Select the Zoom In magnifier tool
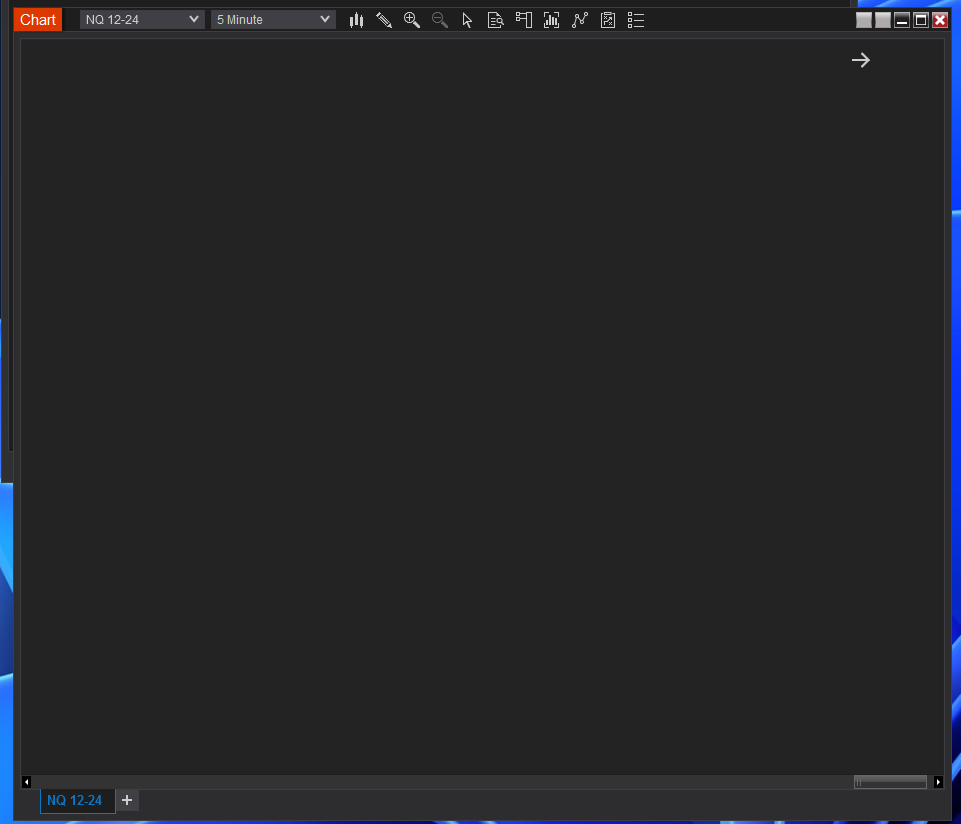Screen dimensions: 961x824 (412, 20)
